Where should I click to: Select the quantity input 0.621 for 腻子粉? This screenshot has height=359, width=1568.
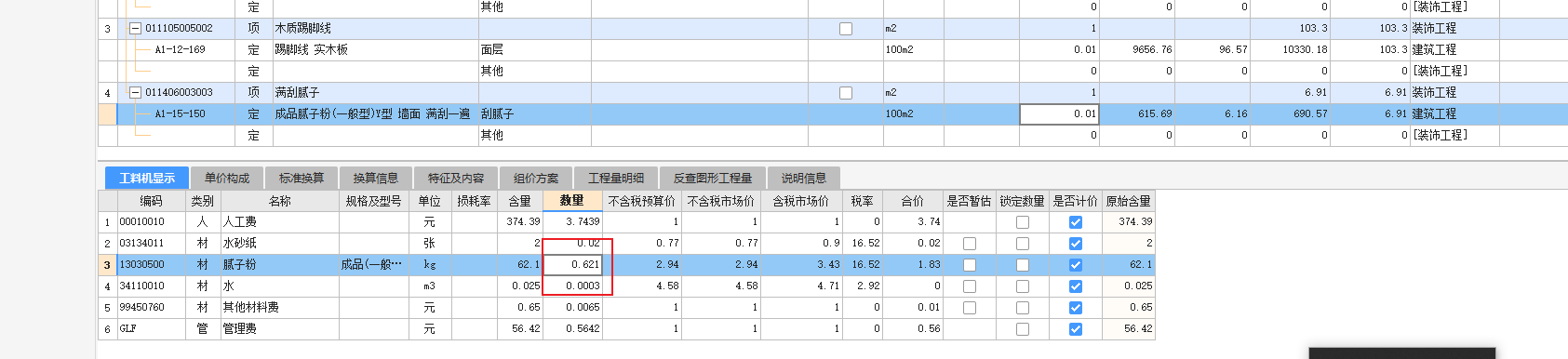click(572, 265)
